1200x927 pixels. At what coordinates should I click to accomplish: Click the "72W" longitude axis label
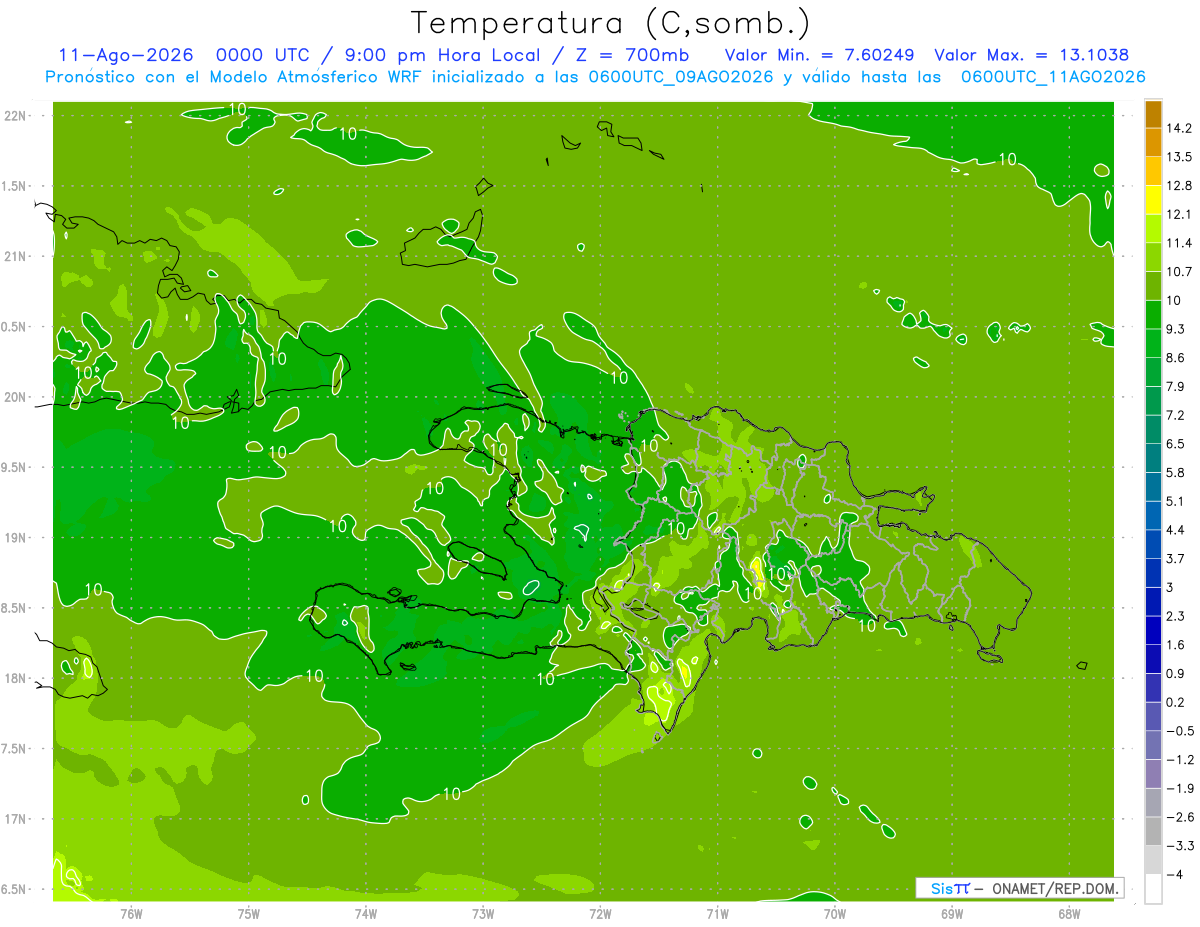pos(600,913)
